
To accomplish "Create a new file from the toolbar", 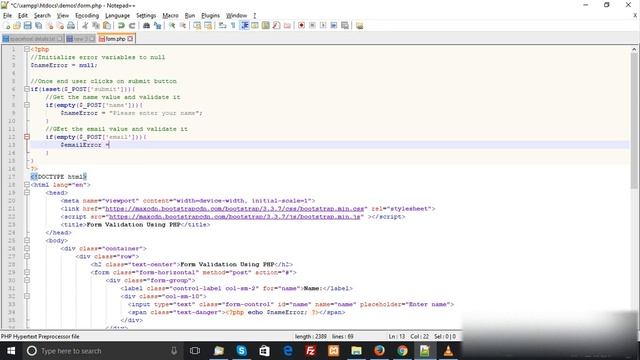I will click(7, 25).
